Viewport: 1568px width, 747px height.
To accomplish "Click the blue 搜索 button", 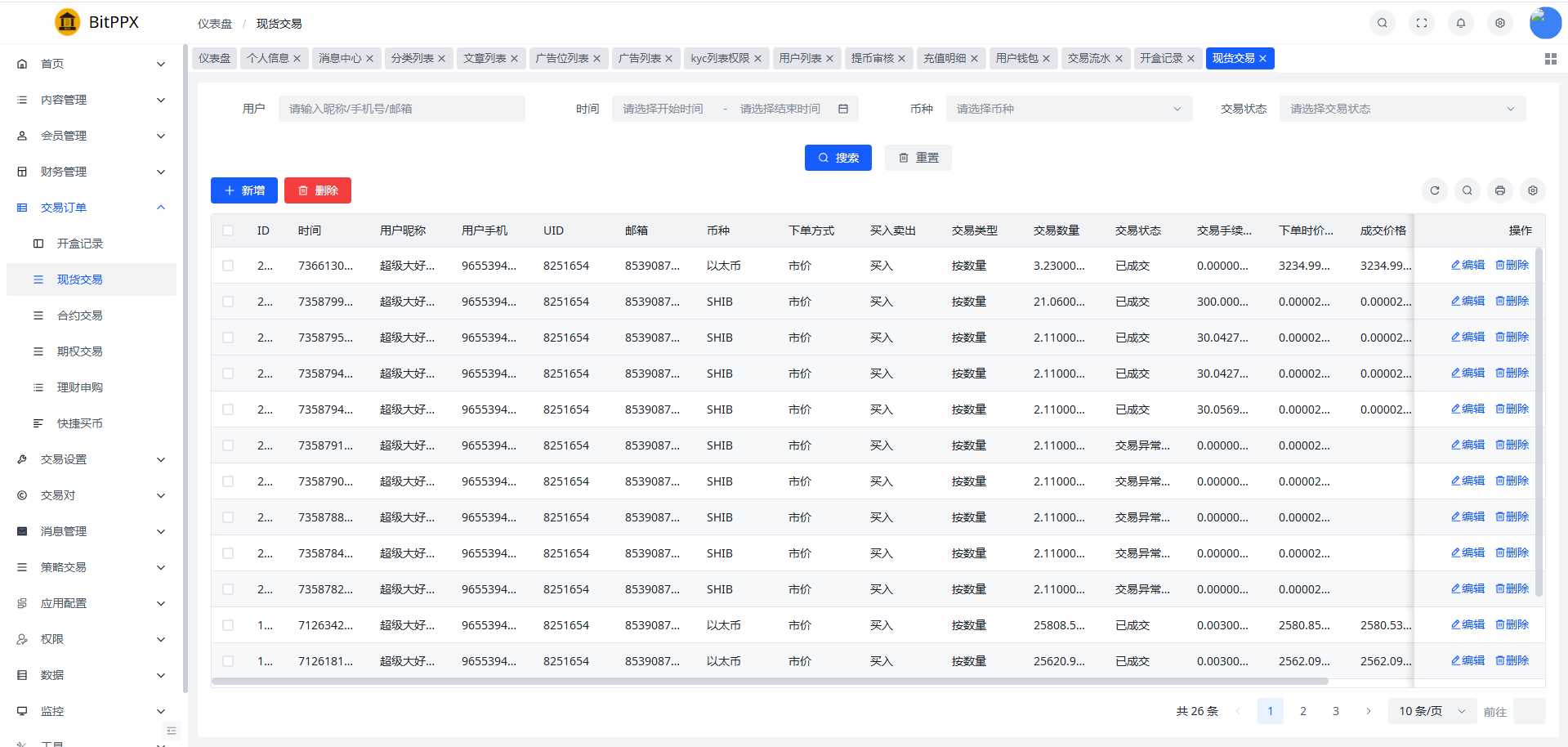I will (838, 158).
